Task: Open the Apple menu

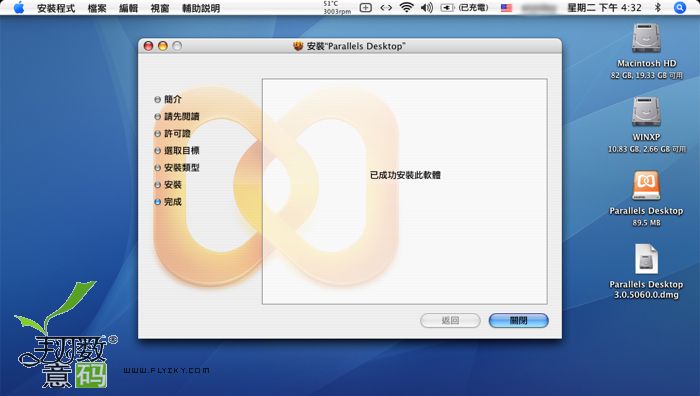Action: click(19, 8)
